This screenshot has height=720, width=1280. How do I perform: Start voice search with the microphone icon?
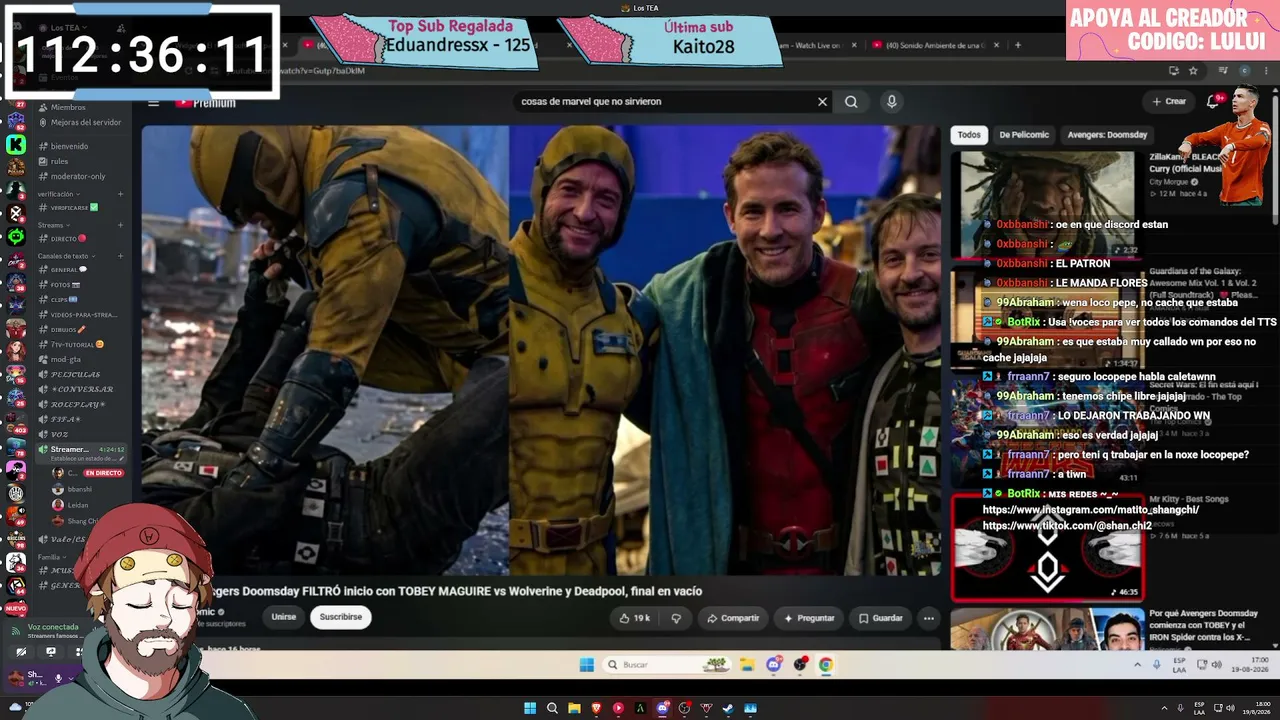891,101
